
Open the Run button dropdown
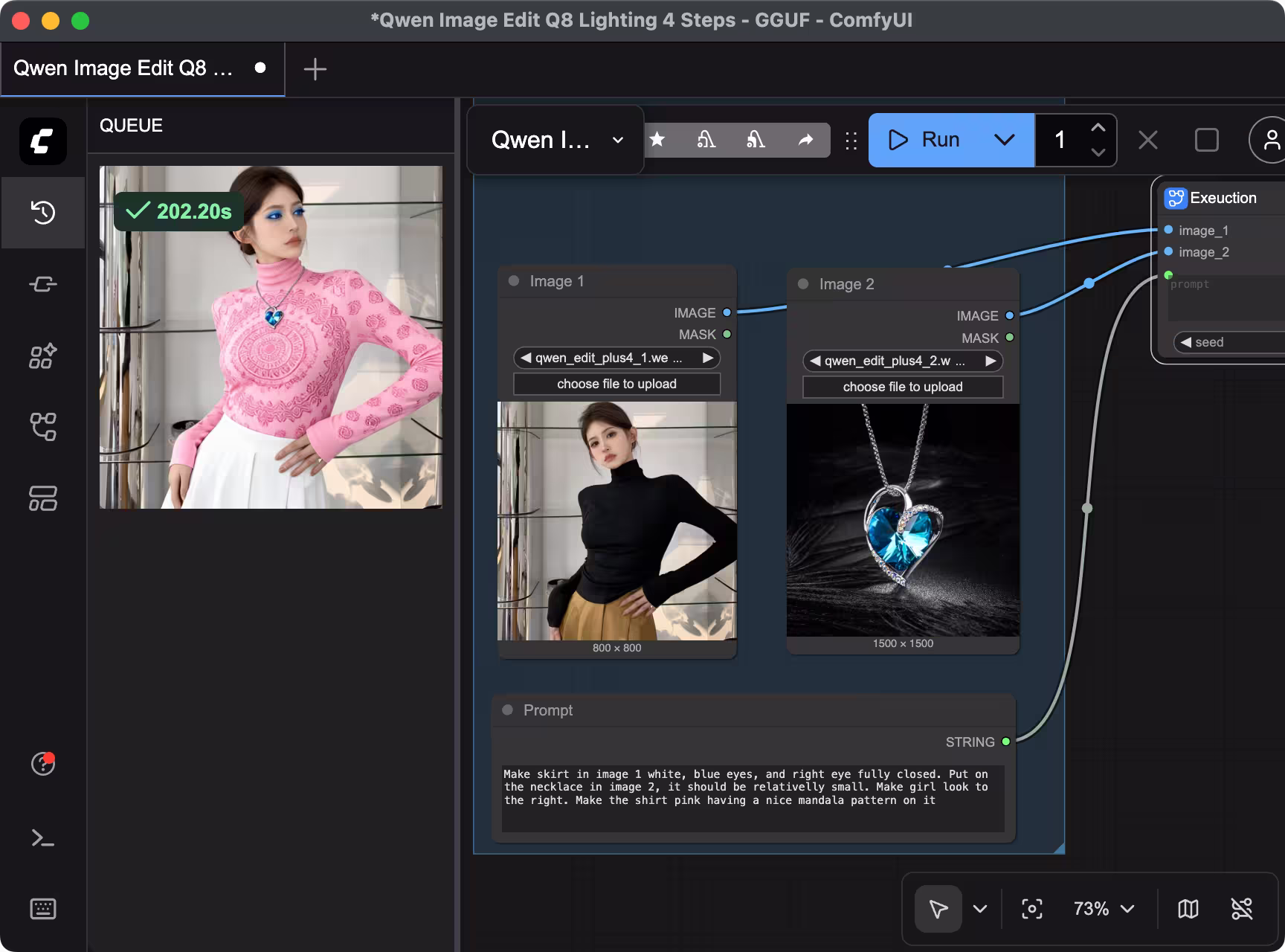(x=1005, y=139)
